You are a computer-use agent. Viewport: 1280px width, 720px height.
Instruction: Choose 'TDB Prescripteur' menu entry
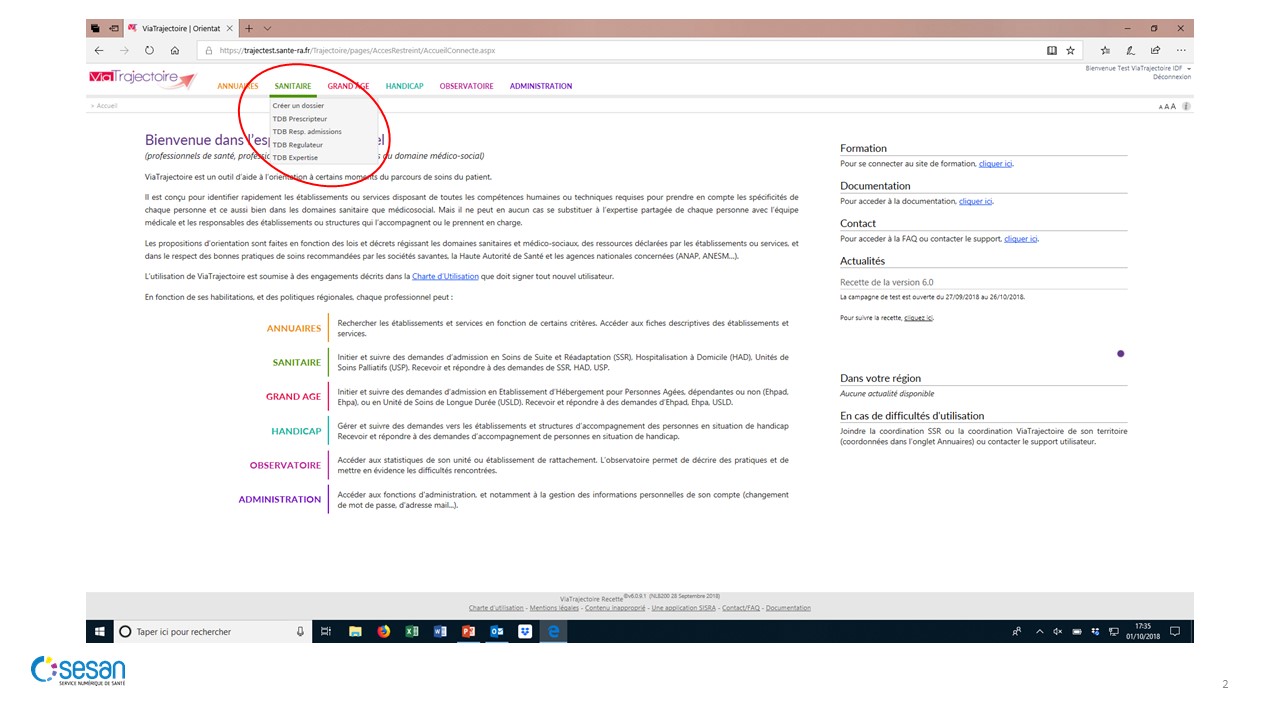[300, 119]
